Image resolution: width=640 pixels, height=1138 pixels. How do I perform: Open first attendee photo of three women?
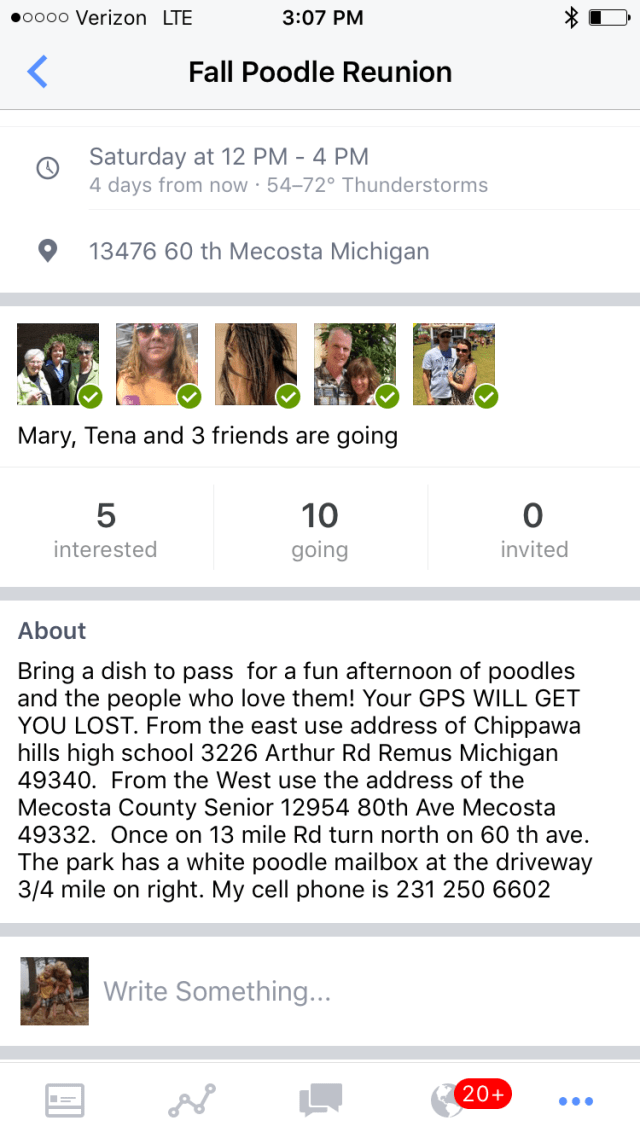(58, 364)
